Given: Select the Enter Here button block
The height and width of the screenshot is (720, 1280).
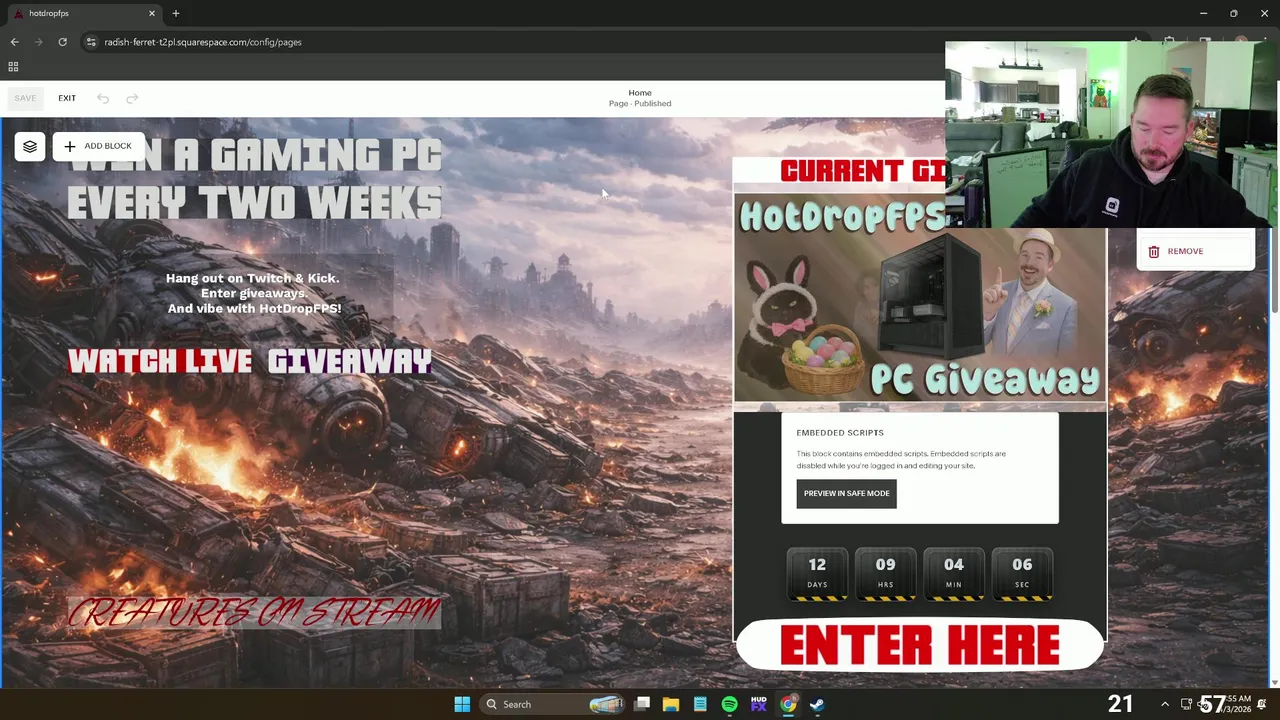Looking at the screenshot, I should (x=920, y=645).
